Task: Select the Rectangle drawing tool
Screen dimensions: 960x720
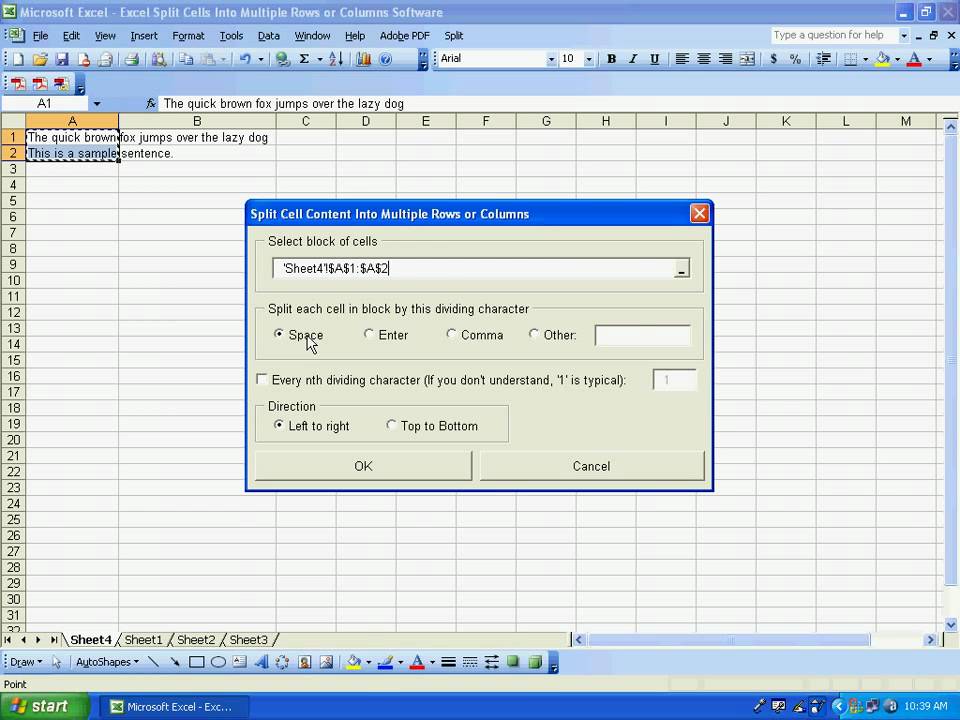Action: (x=197, y=662)
